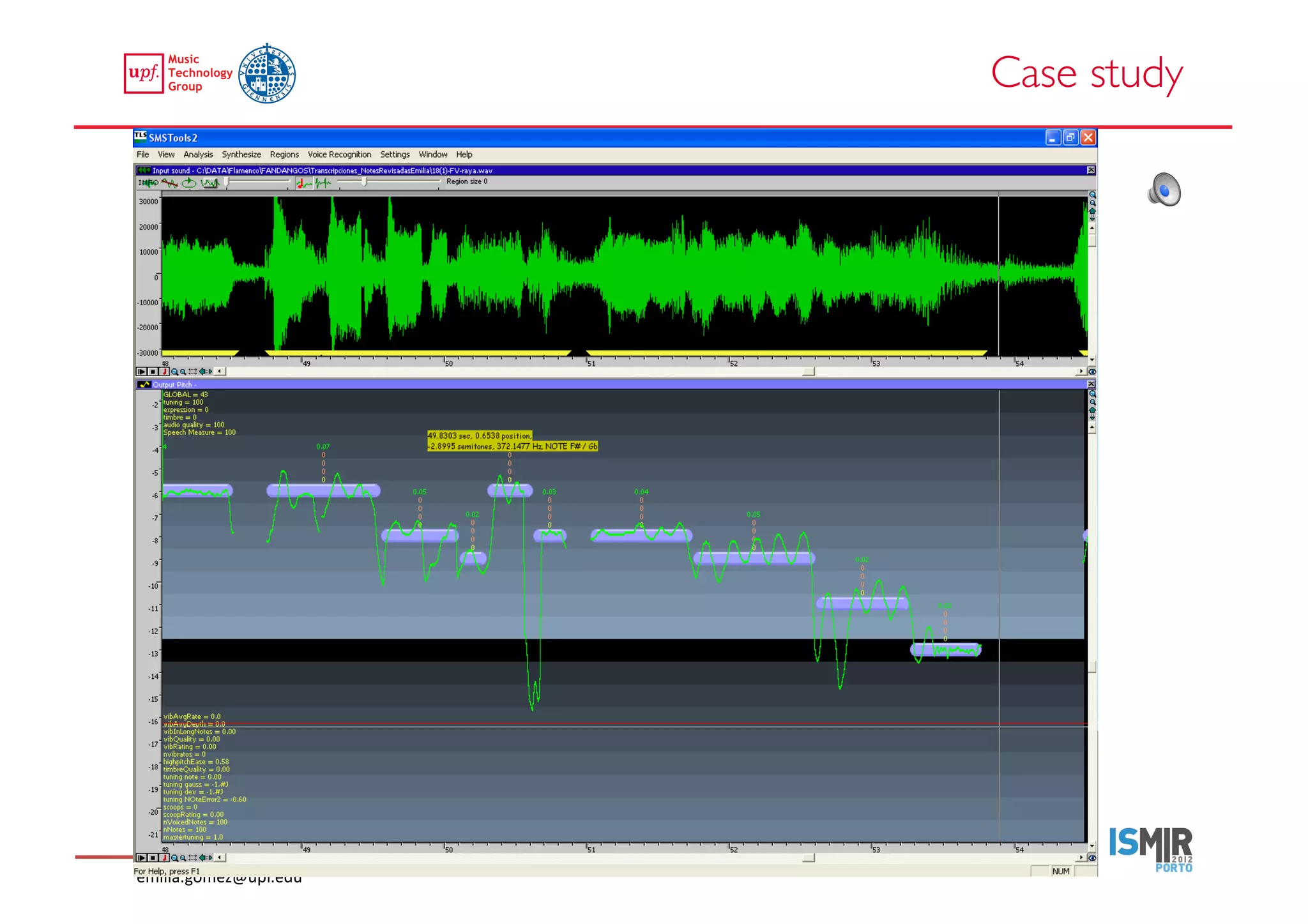Click the SMSTools2 title bar app icon

pyautogui.click(x=140, y=137)
